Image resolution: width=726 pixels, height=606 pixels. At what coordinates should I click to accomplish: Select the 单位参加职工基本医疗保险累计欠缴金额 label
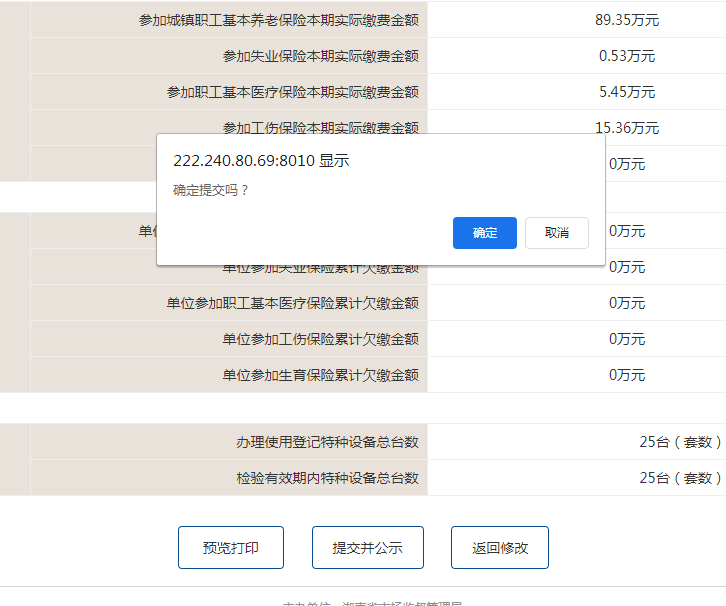click(292, 303)
